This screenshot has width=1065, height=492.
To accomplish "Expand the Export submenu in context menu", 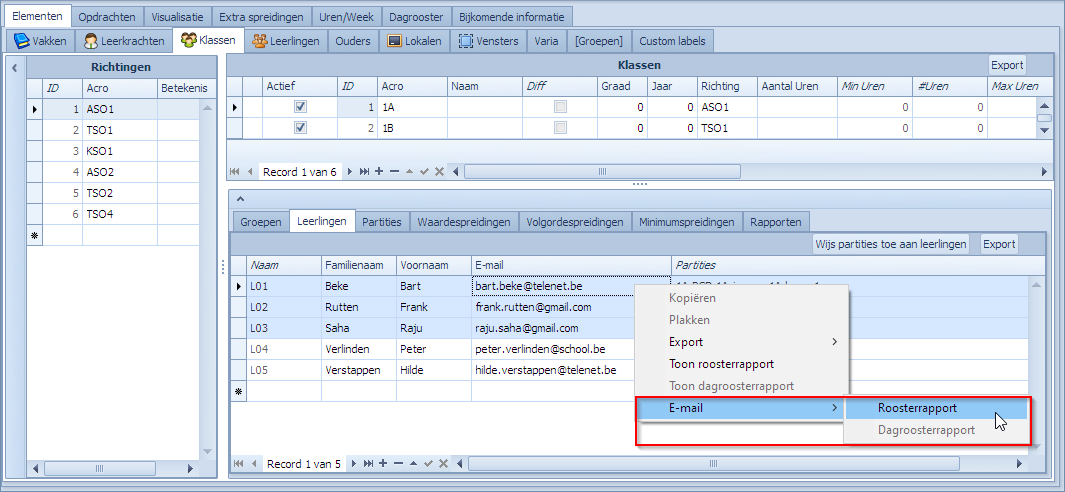I will coord(741,342).
